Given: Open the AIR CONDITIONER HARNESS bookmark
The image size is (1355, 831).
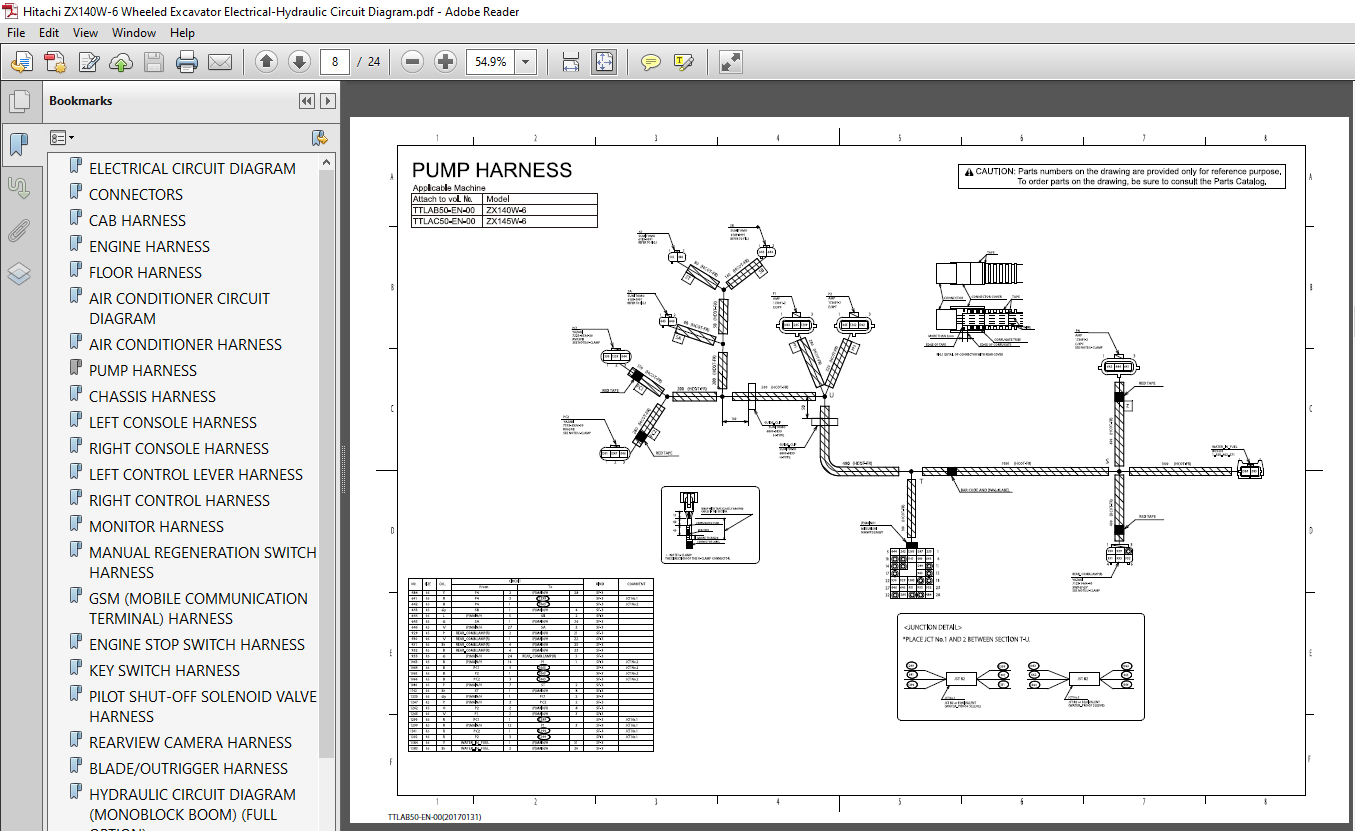Looking at the screenshot, I should pyautogui.click(x=185, y=345).
